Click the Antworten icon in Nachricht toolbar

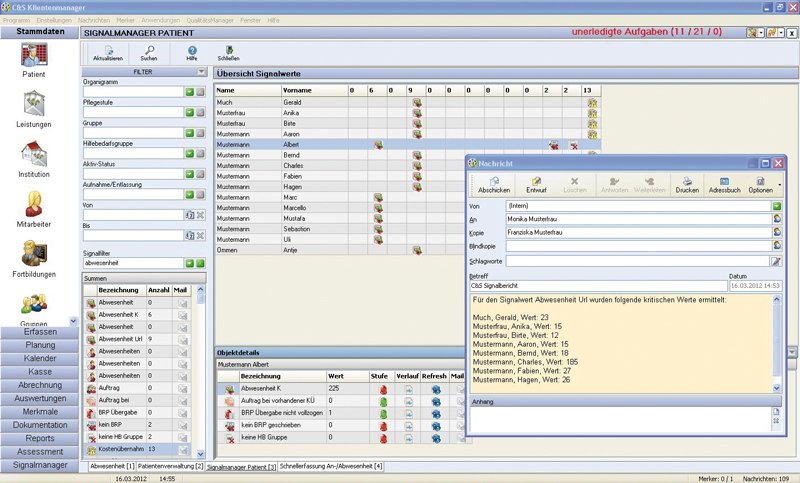[x=614, y=185]
